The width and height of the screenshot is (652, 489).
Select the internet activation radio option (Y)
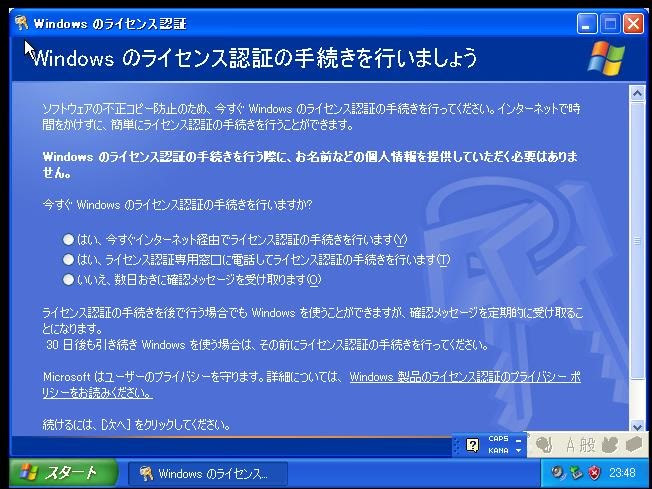point(68,240)
